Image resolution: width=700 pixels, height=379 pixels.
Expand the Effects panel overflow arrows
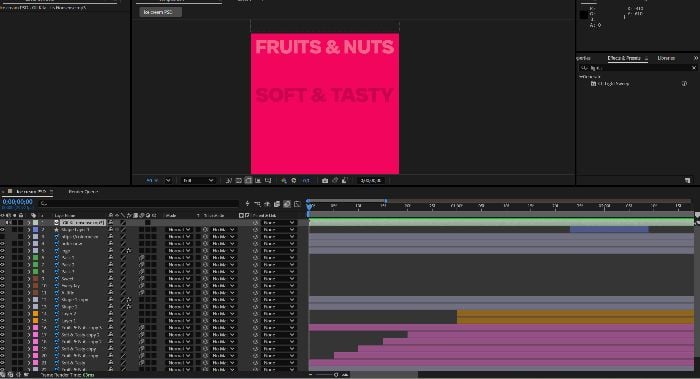(x=696, y=58)
